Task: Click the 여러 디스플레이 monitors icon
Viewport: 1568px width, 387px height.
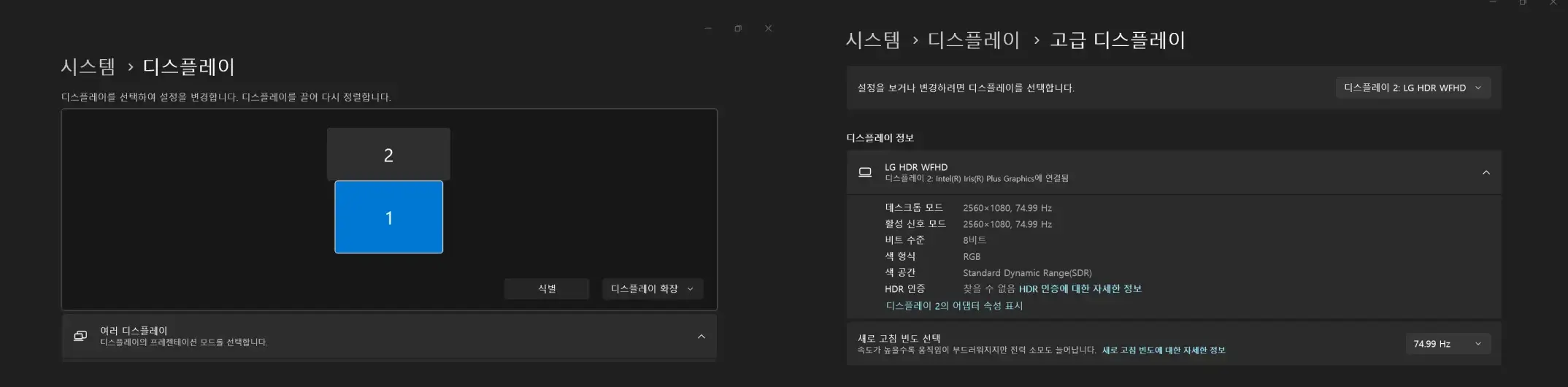Action: click(80, 336)
